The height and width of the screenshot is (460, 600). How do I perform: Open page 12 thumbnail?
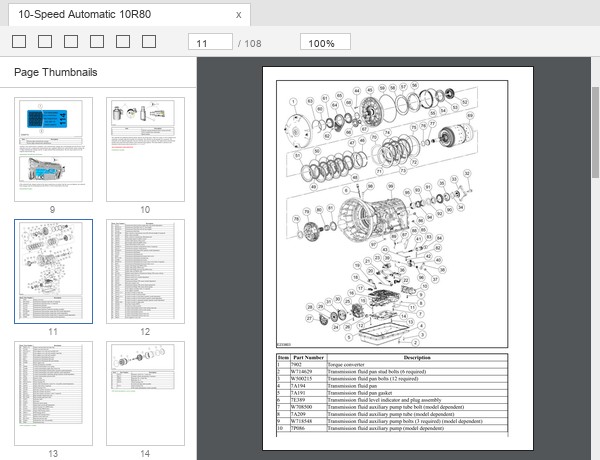point(145,271)
